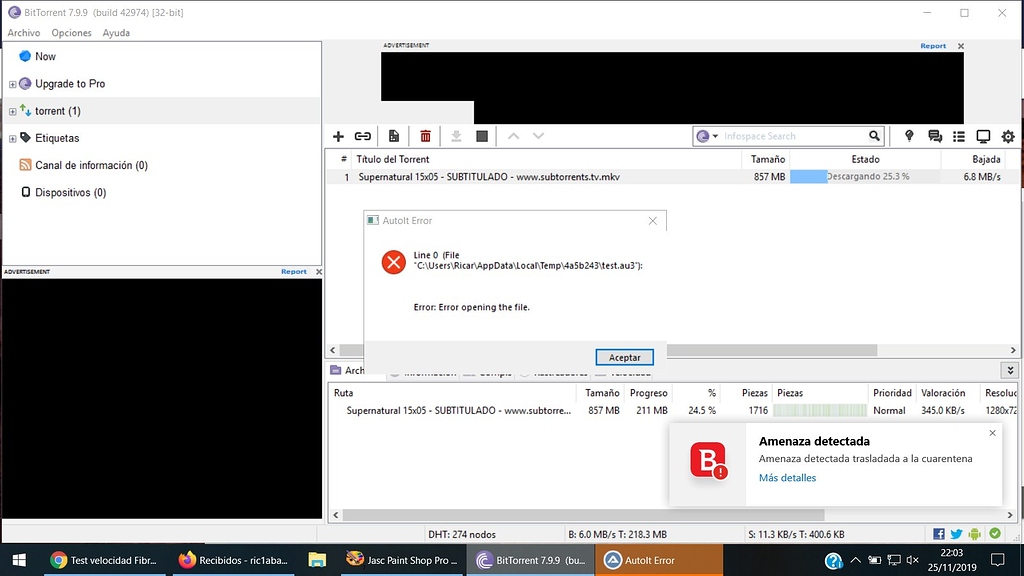Create a new torrent file icon
This screenshot has width=1024, height=576.
[395, 136]
